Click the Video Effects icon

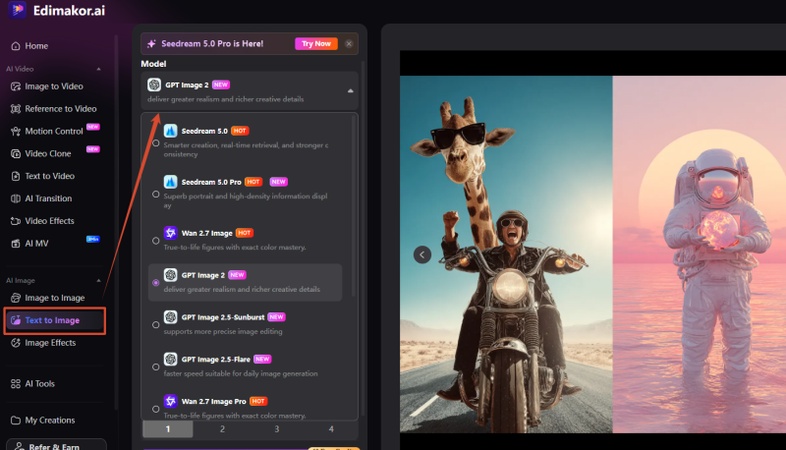16,221
